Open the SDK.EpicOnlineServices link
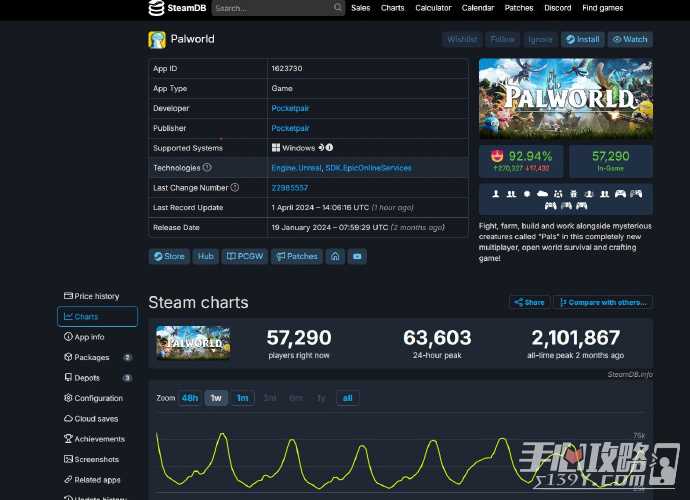Screen dimensions: 690x500 pyautogui.click(x=368, y=168)
